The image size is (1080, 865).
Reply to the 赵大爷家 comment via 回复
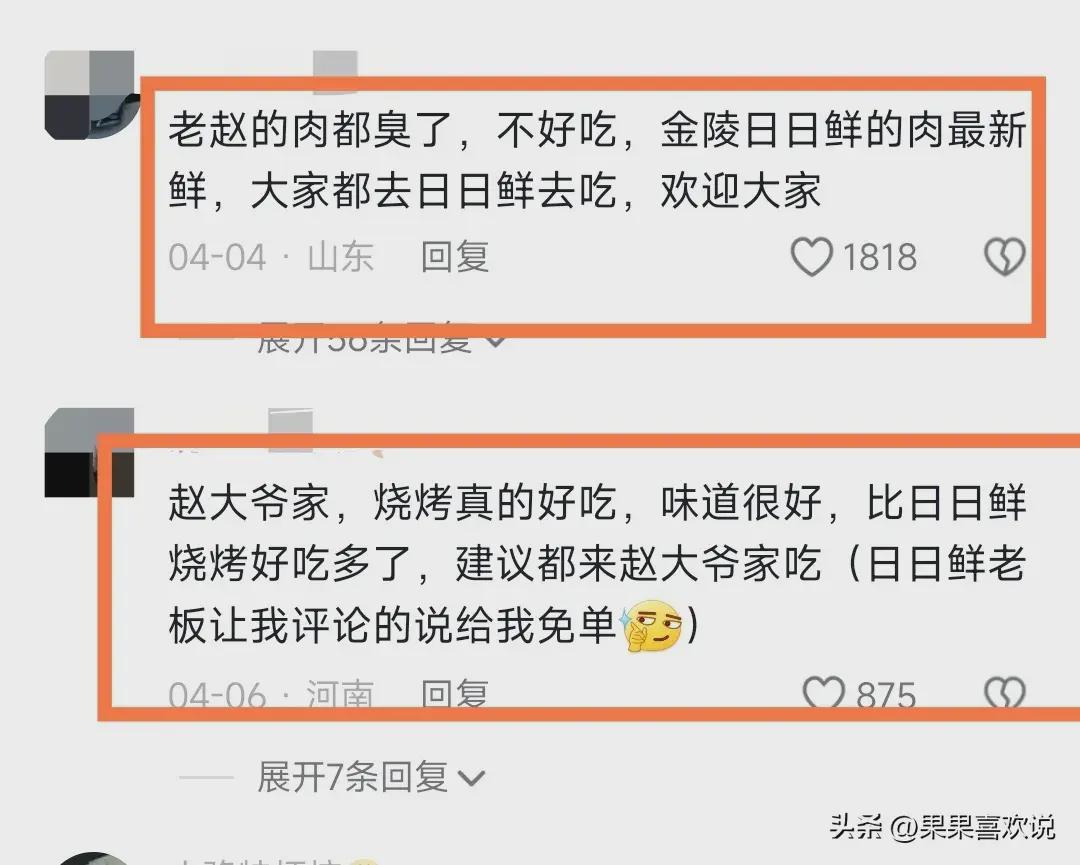click(x=455, y=693)
